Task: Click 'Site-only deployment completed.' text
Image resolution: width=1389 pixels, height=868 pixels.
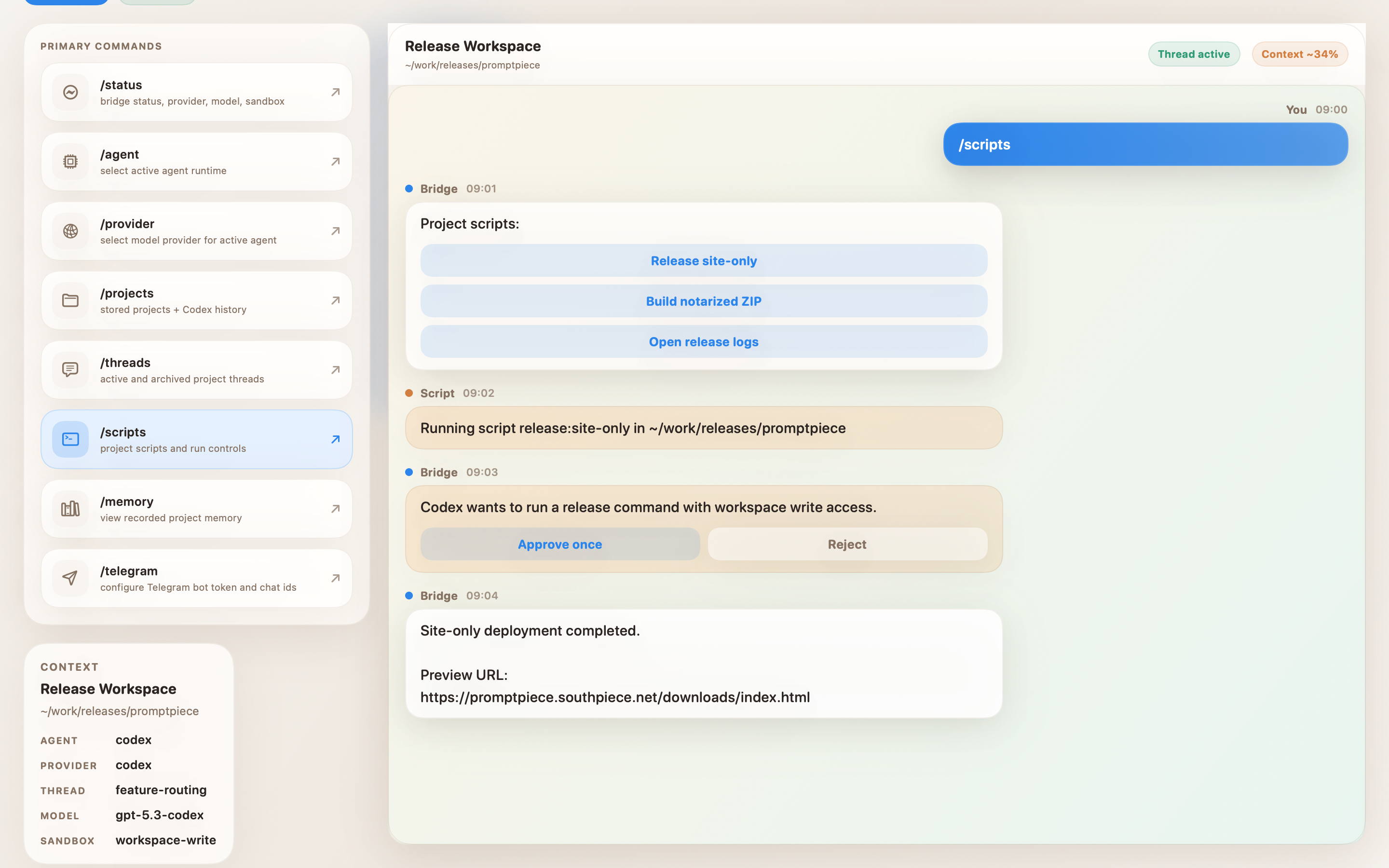Action: point(530,630)
